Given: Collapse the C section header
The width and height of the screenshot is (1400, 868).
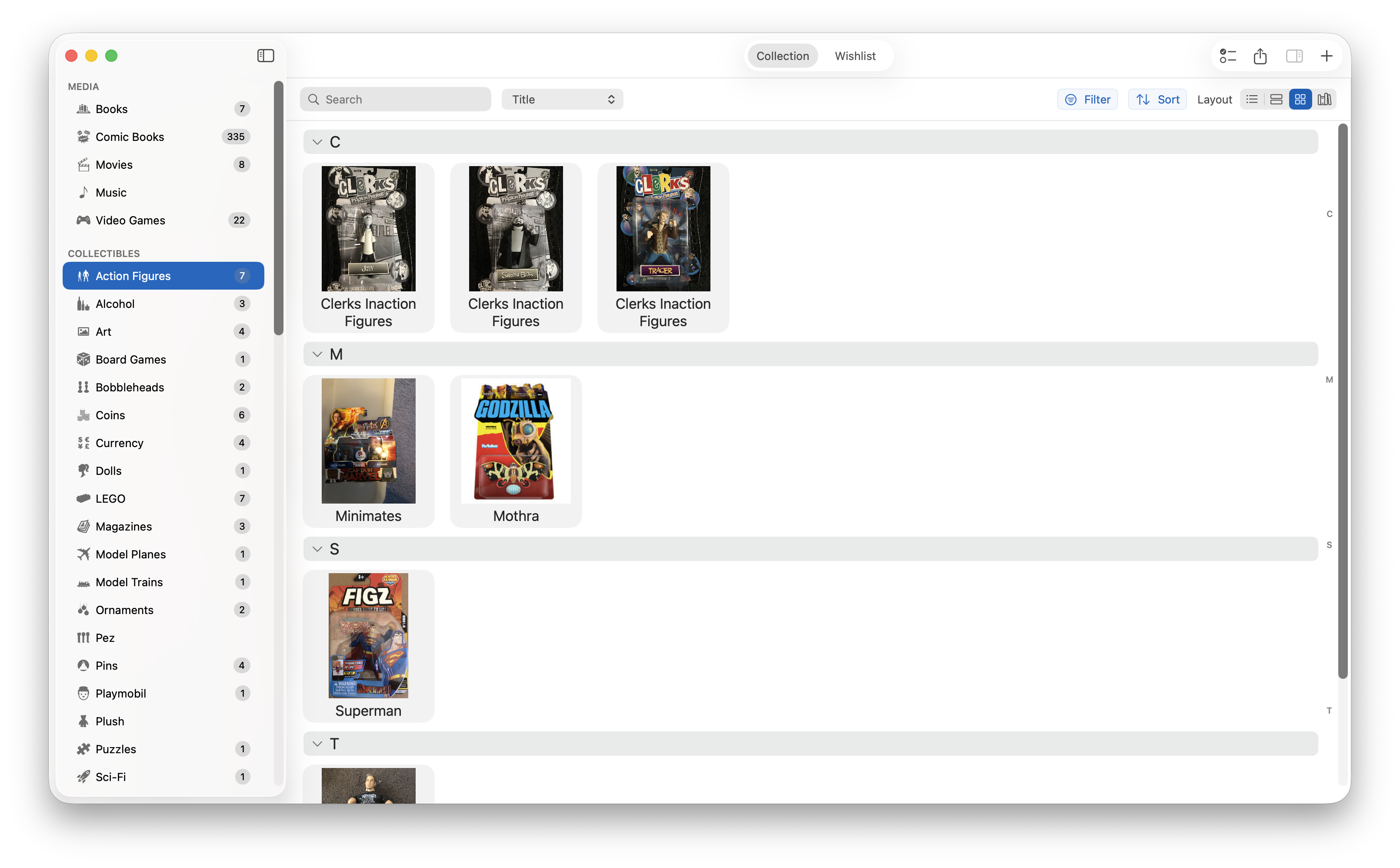Looking at the screenshot, I should [x=318, y=141].
